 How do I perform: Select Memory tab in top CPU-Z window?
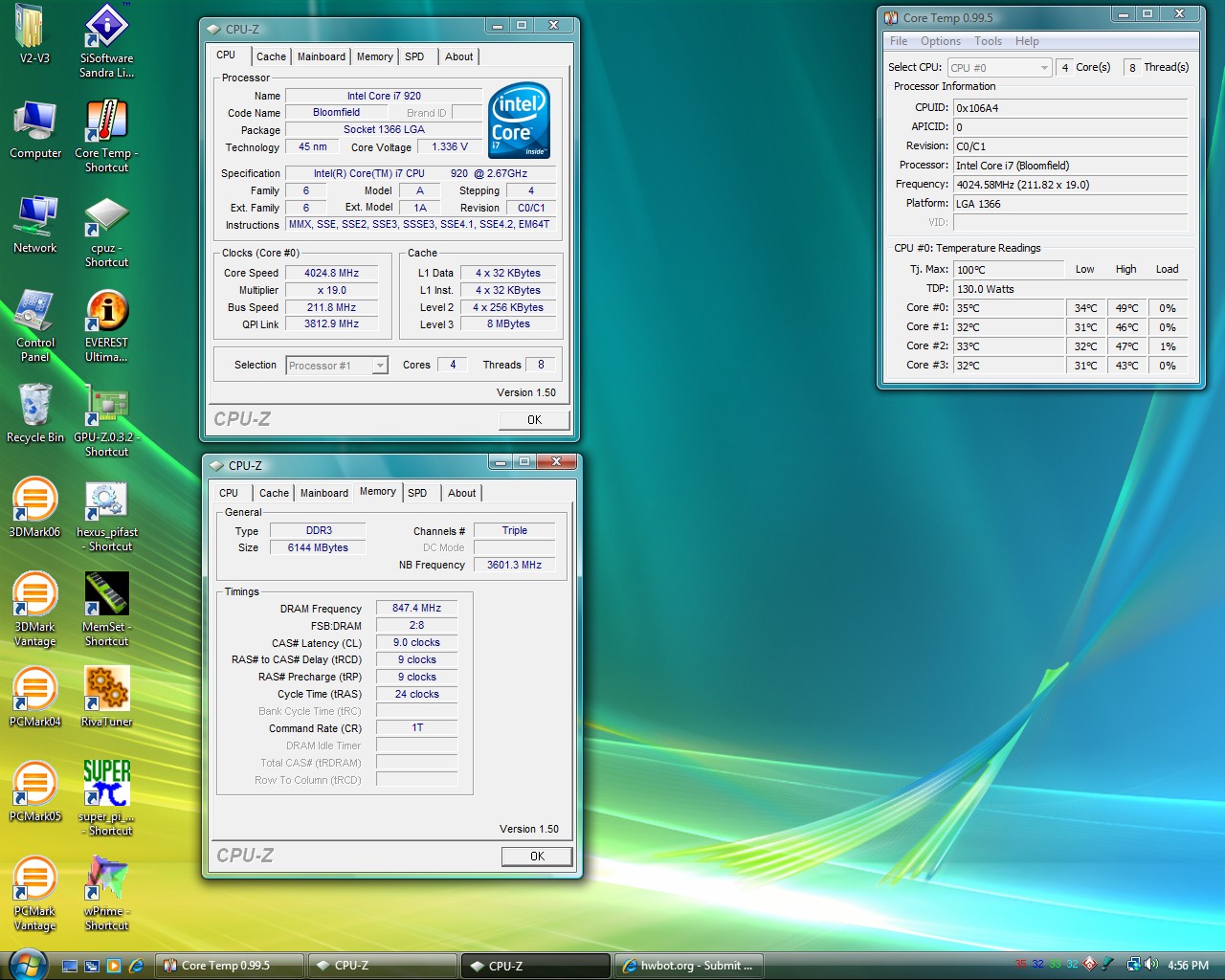374,56
